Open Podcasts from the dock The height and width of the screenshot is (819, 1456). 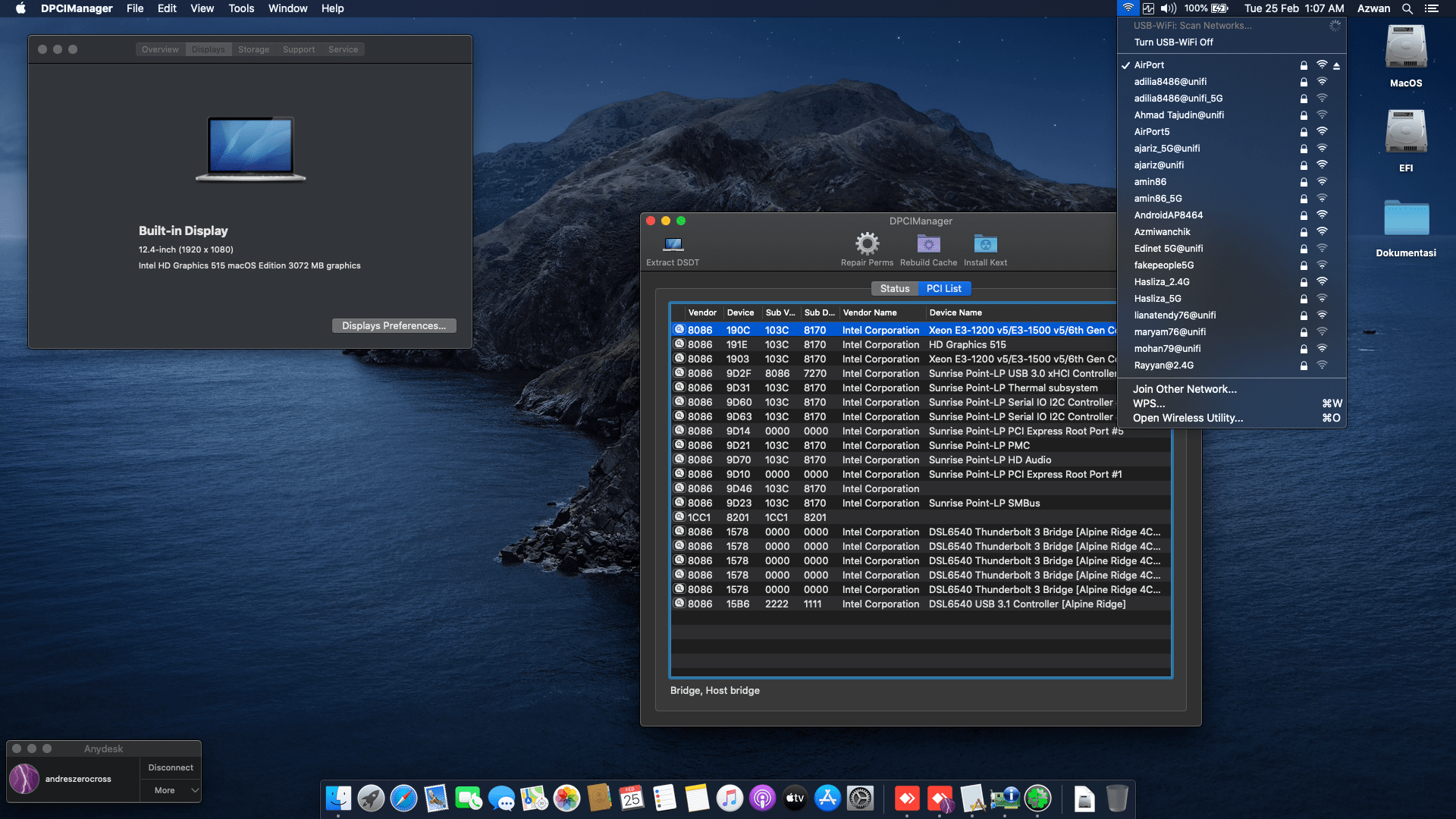click(762, 799)
